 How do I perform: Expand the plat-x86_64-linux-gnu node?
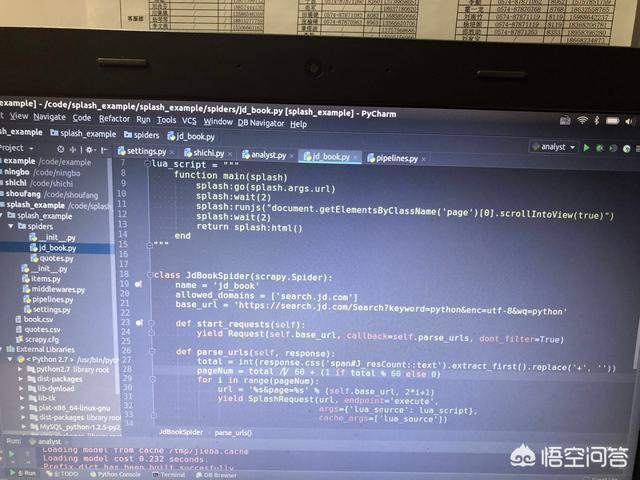(x=23, y=407)
